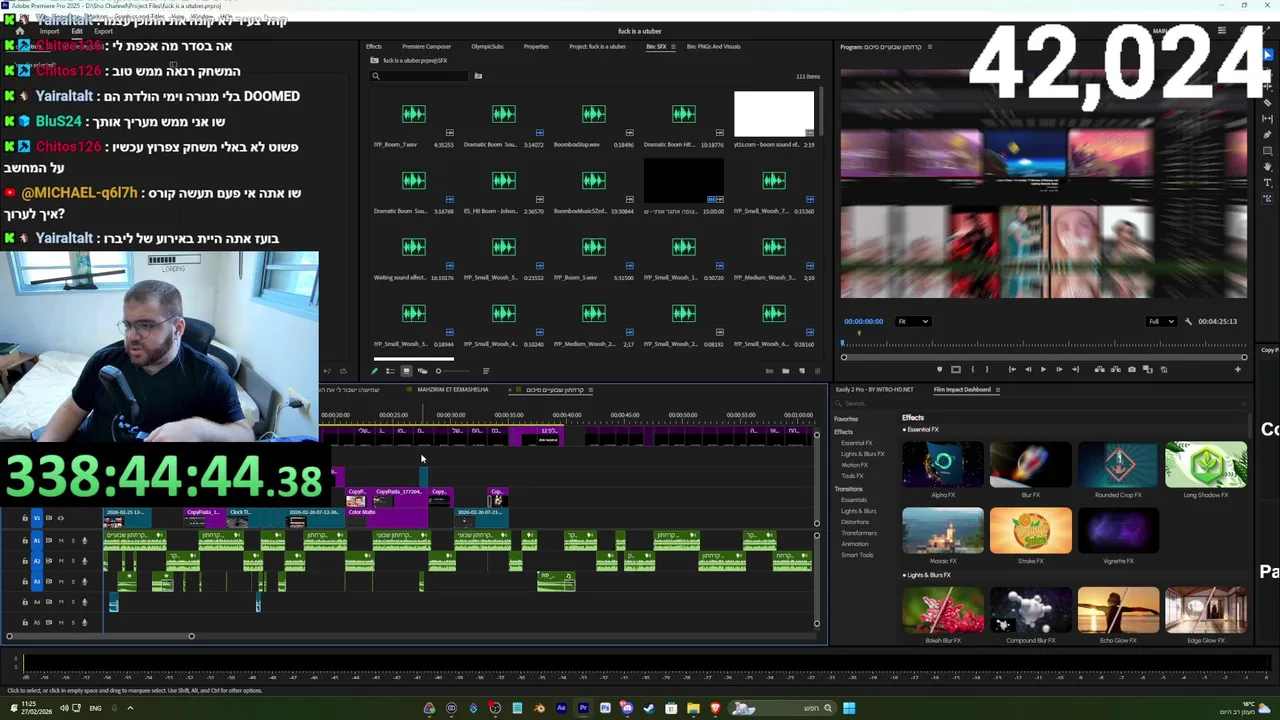The height and width of the screenshot is (720, 1280).
Task: Select the Type tool in the tools panel
Action: click(1268, 183)
